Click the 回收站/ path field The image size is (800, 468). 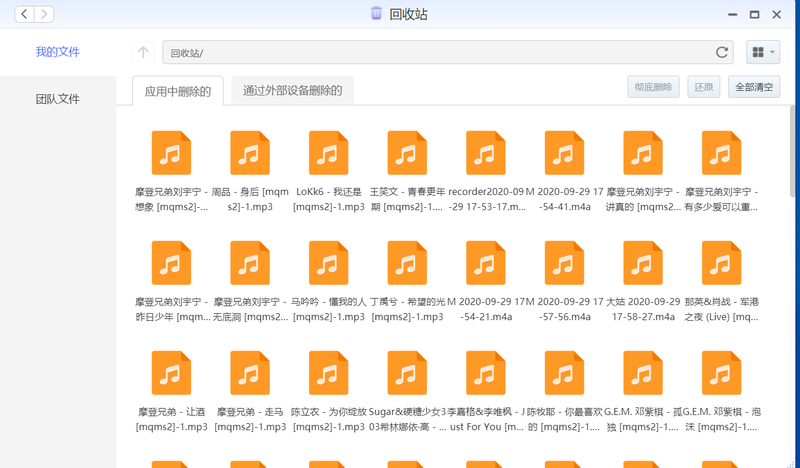(447, 52)
